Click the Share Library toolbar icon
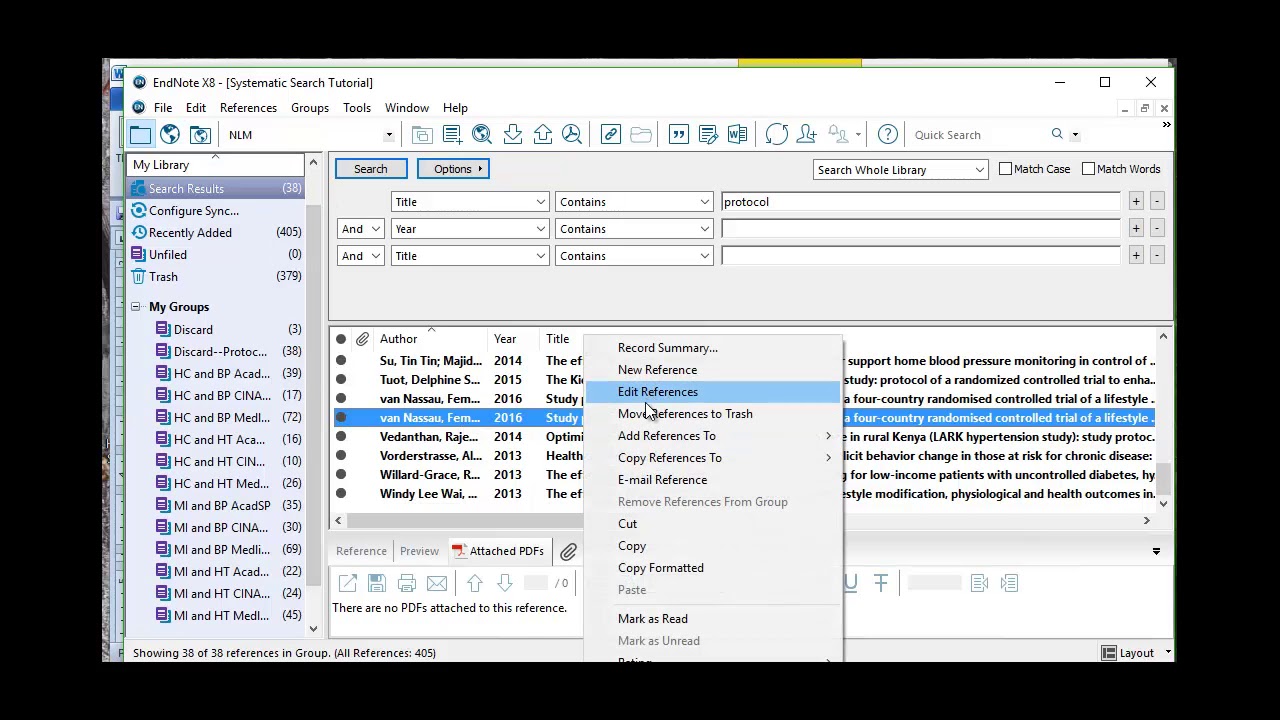Screen dimensions: 1280x720 (x=806, y=135)
